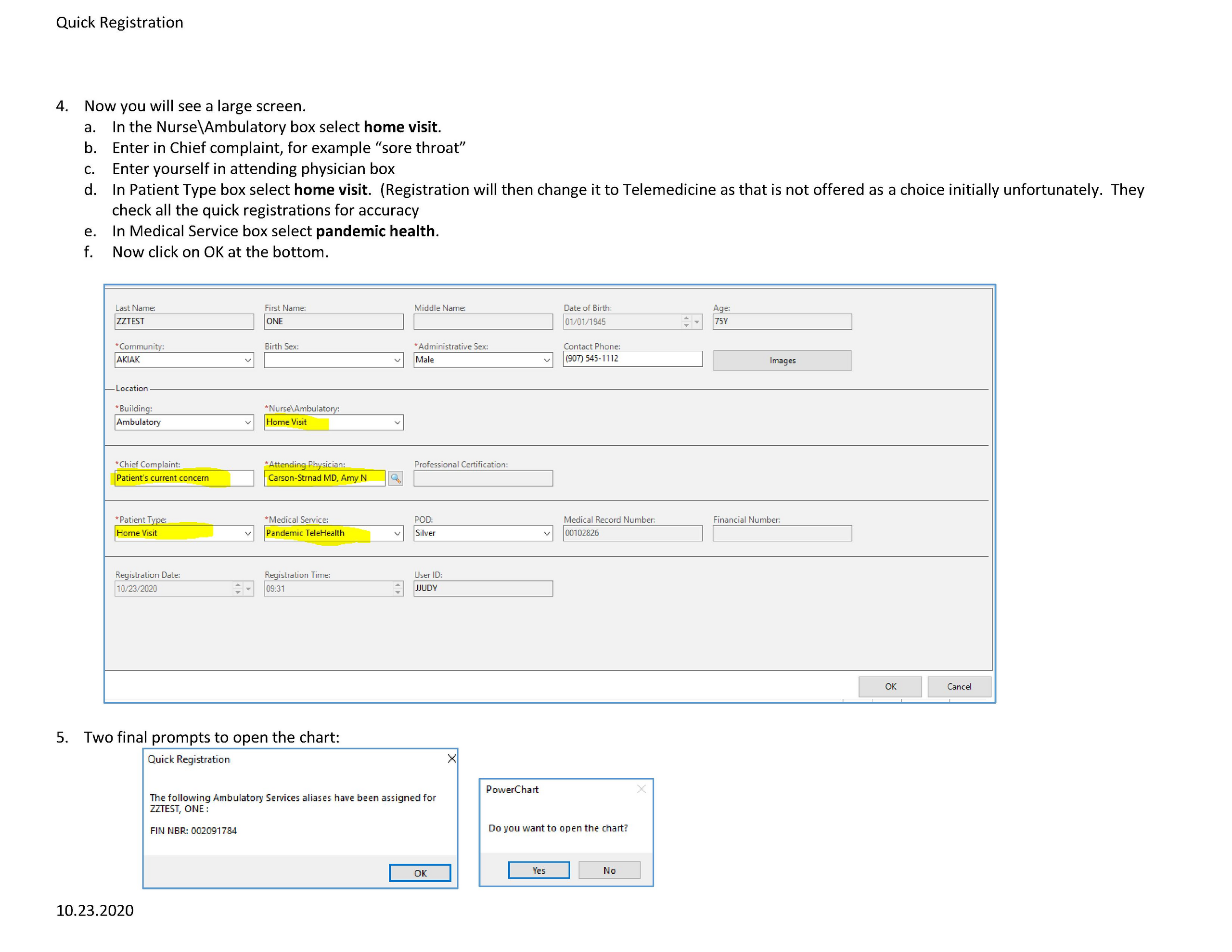Choose Yes to open the chart
1232x952 pixels.
(539, 870)
